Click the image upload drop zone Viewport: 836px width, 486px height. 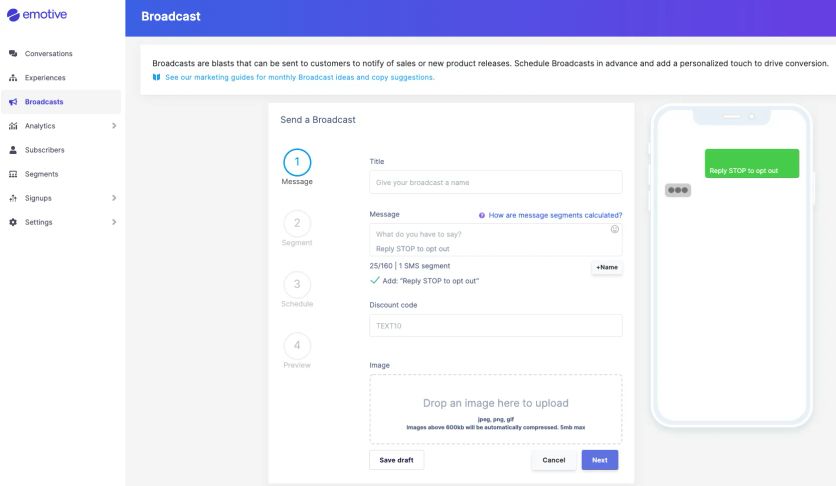pyautogui.click(x=496, y=409)
